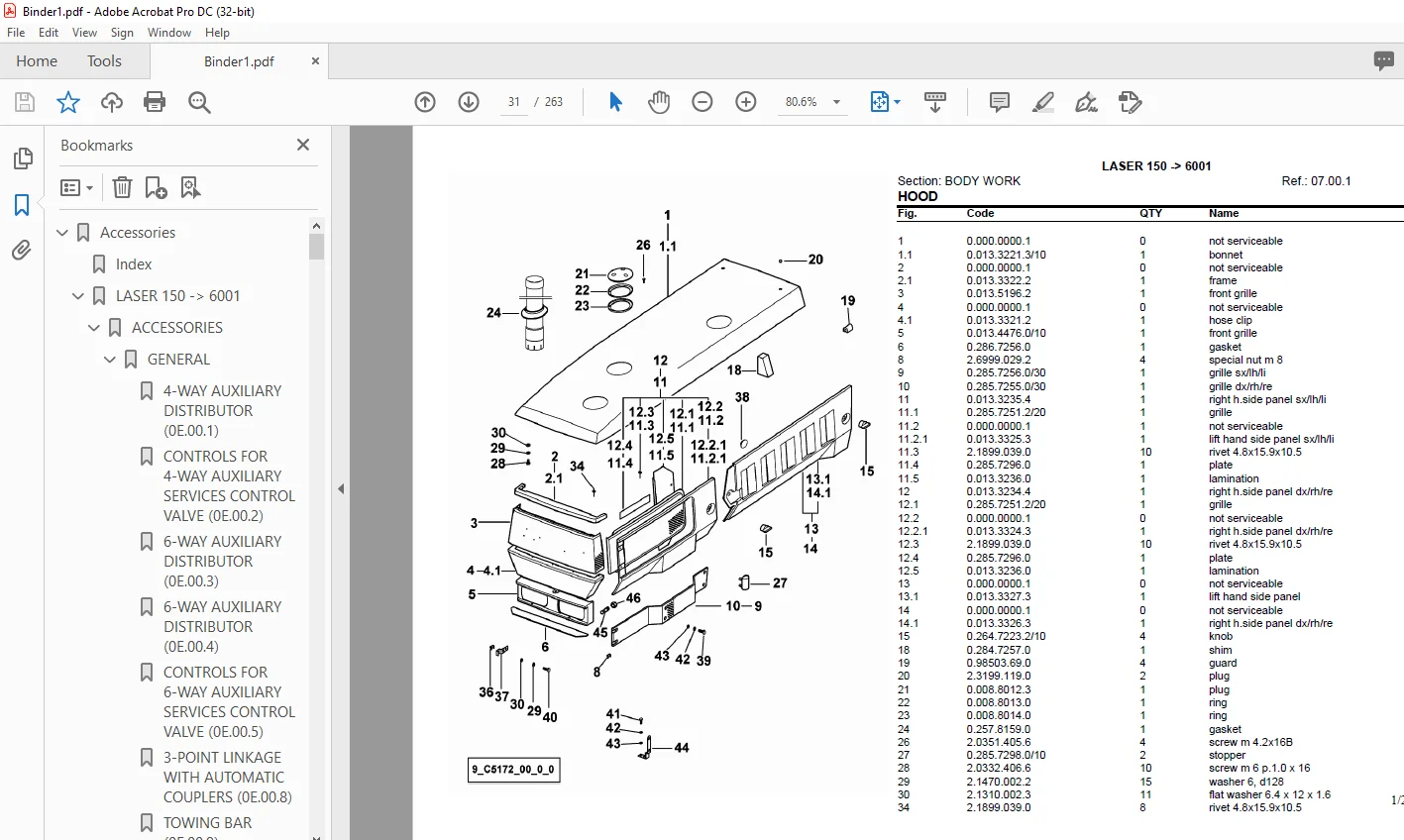Image resolution: width=1404 pixels, height=840 pixels.
Task: Collapse the Accessories bookmark tree
Action: click(62, 233)
